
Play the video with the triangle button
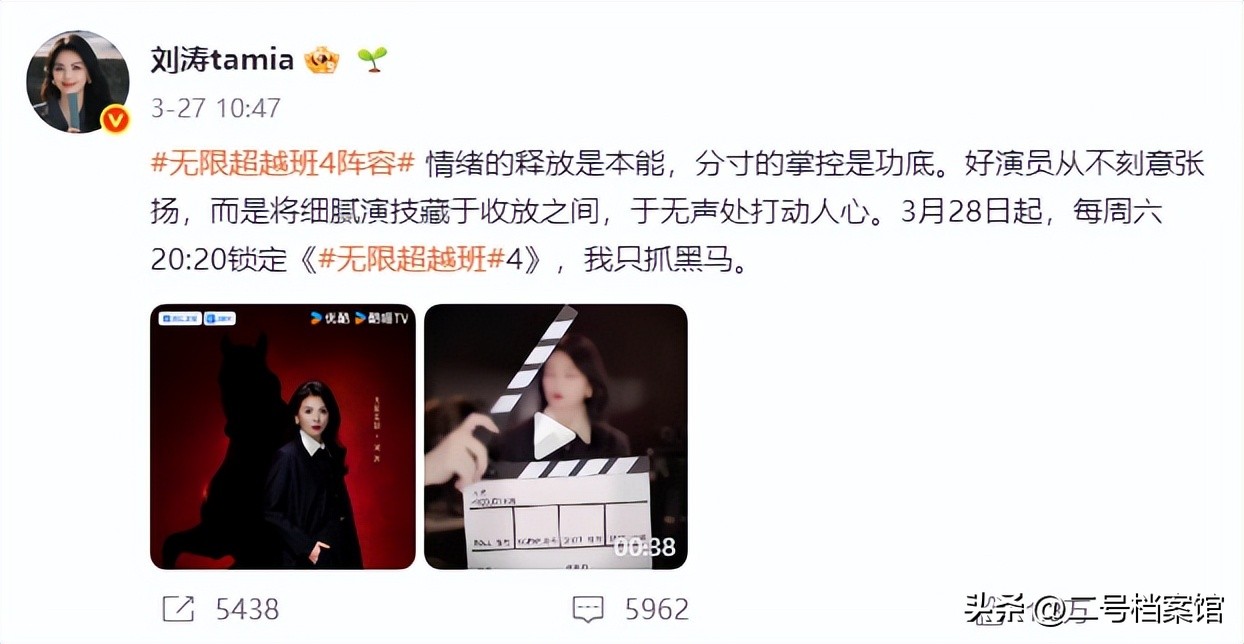click(553, 435)
